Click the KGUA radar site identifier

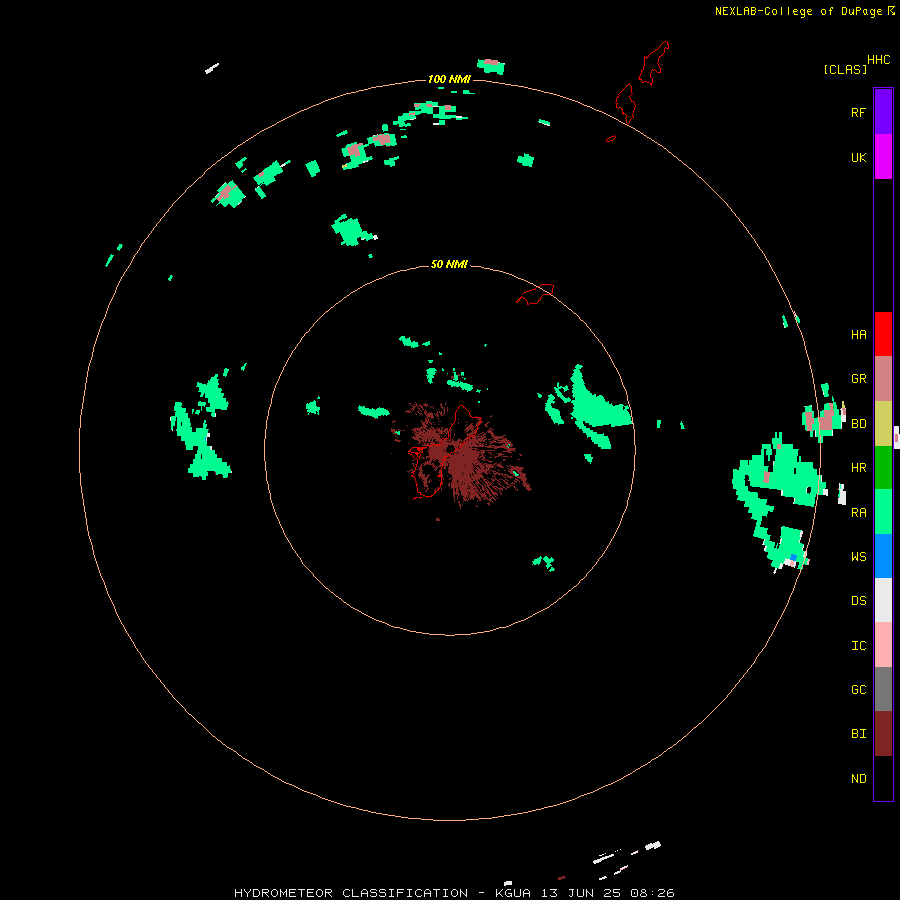pos(513,893)
